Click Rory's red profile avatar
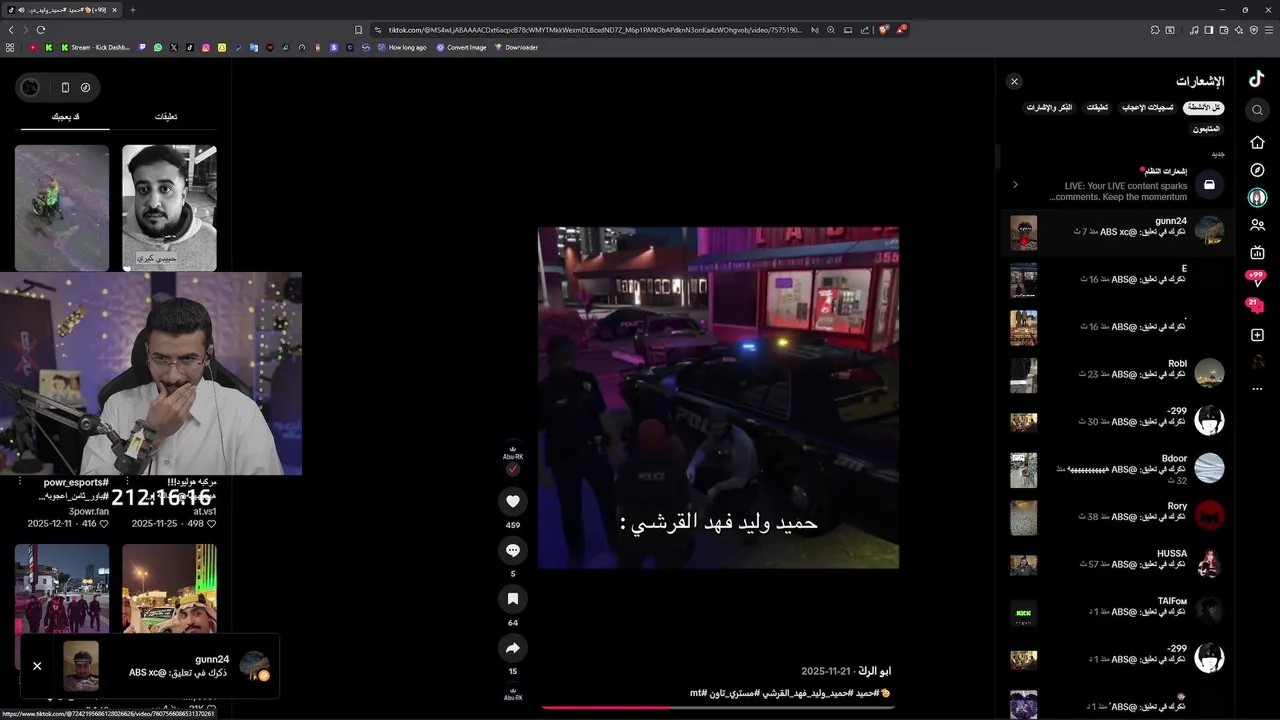 [x=1209, y=516]
